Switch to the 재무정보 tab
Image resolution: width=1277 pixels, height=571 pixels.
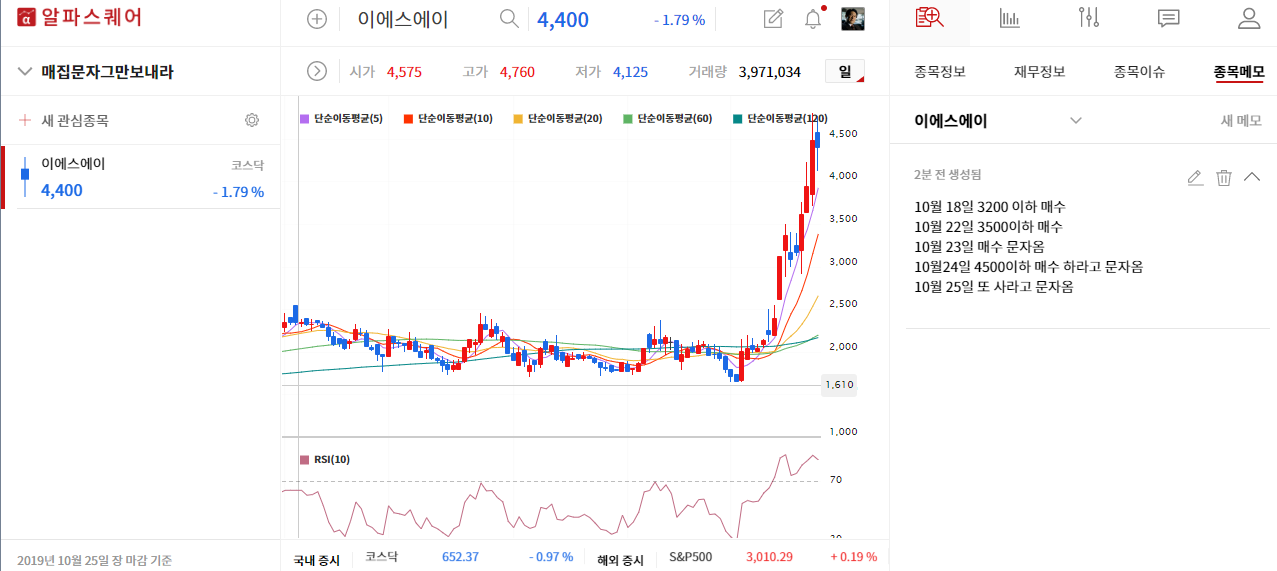[1040, 72]
